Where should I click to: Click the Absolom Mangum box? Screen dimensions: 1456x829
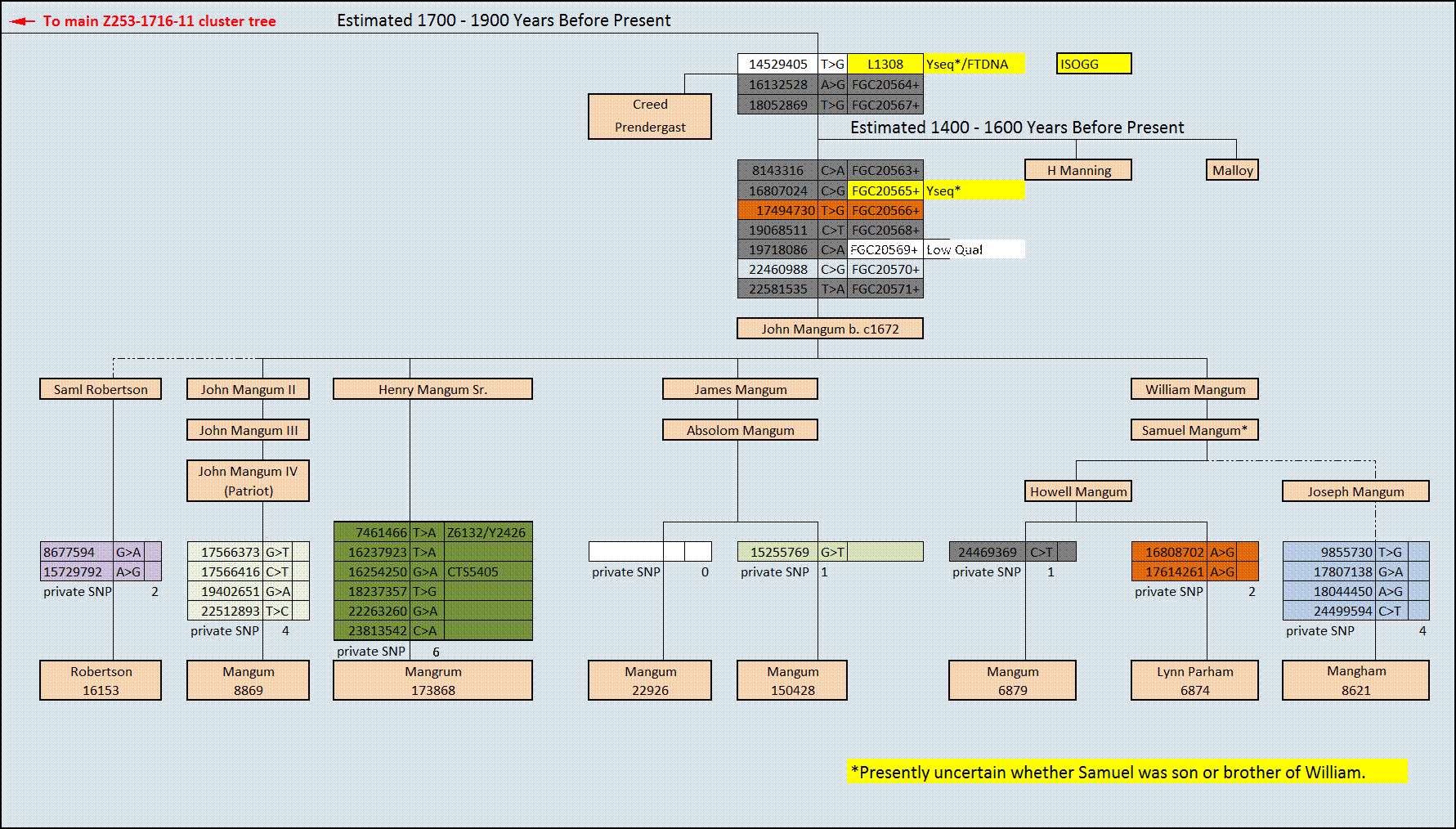740,430
